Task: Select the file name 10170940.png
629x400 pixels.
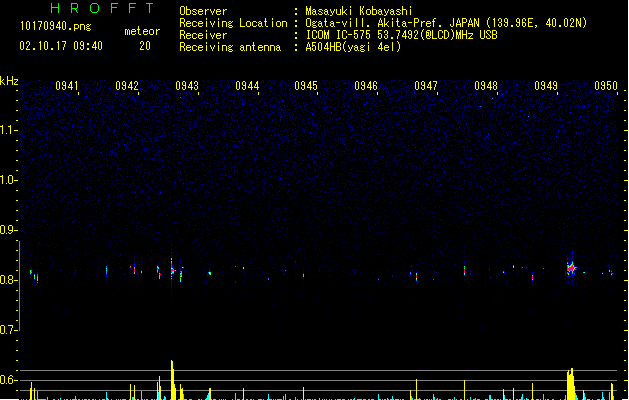Action: point(55,27)
